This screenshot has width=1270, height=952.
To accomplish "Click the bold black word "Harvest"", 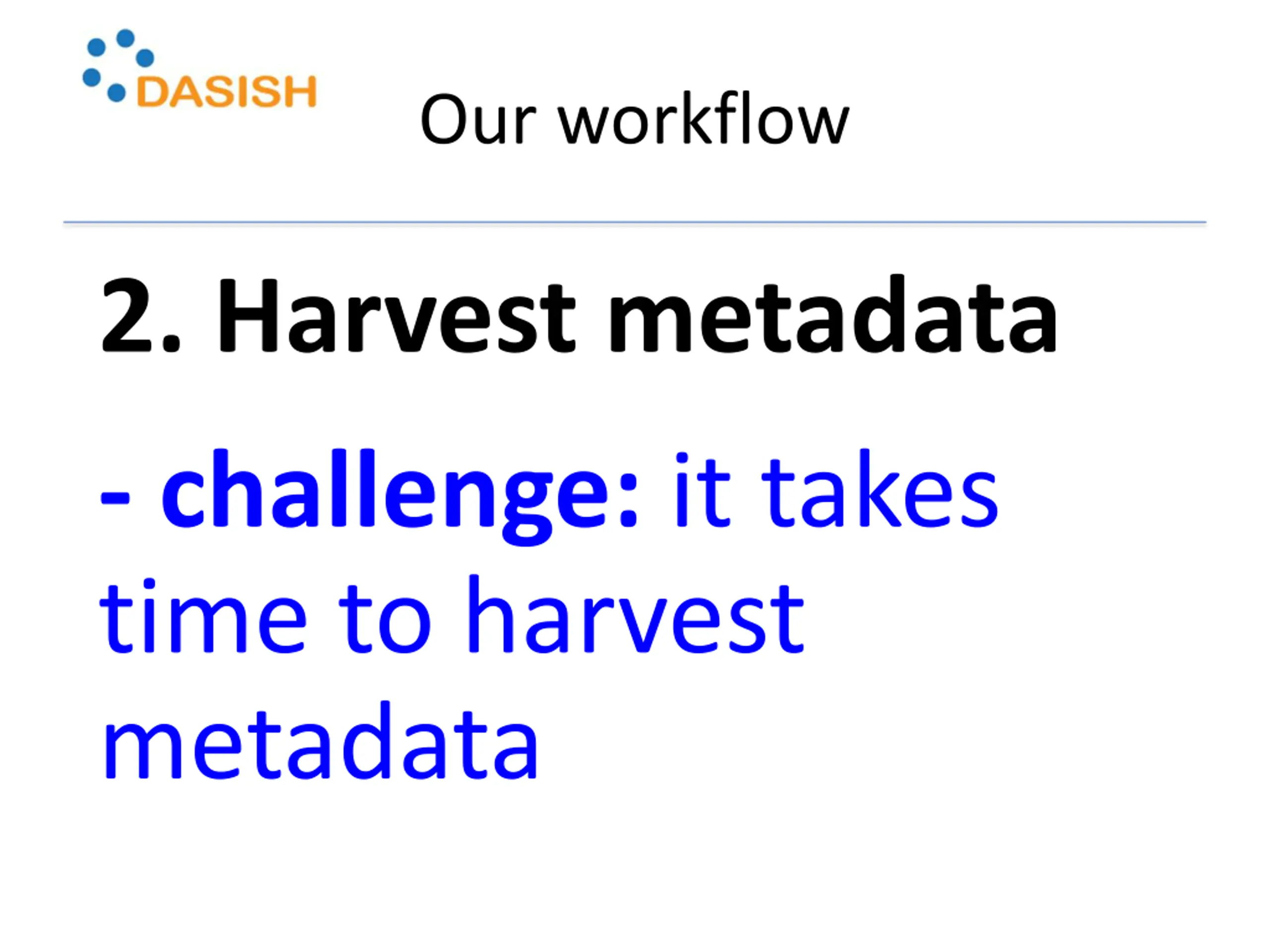I will pyautogui.click(x=396, y=314).
